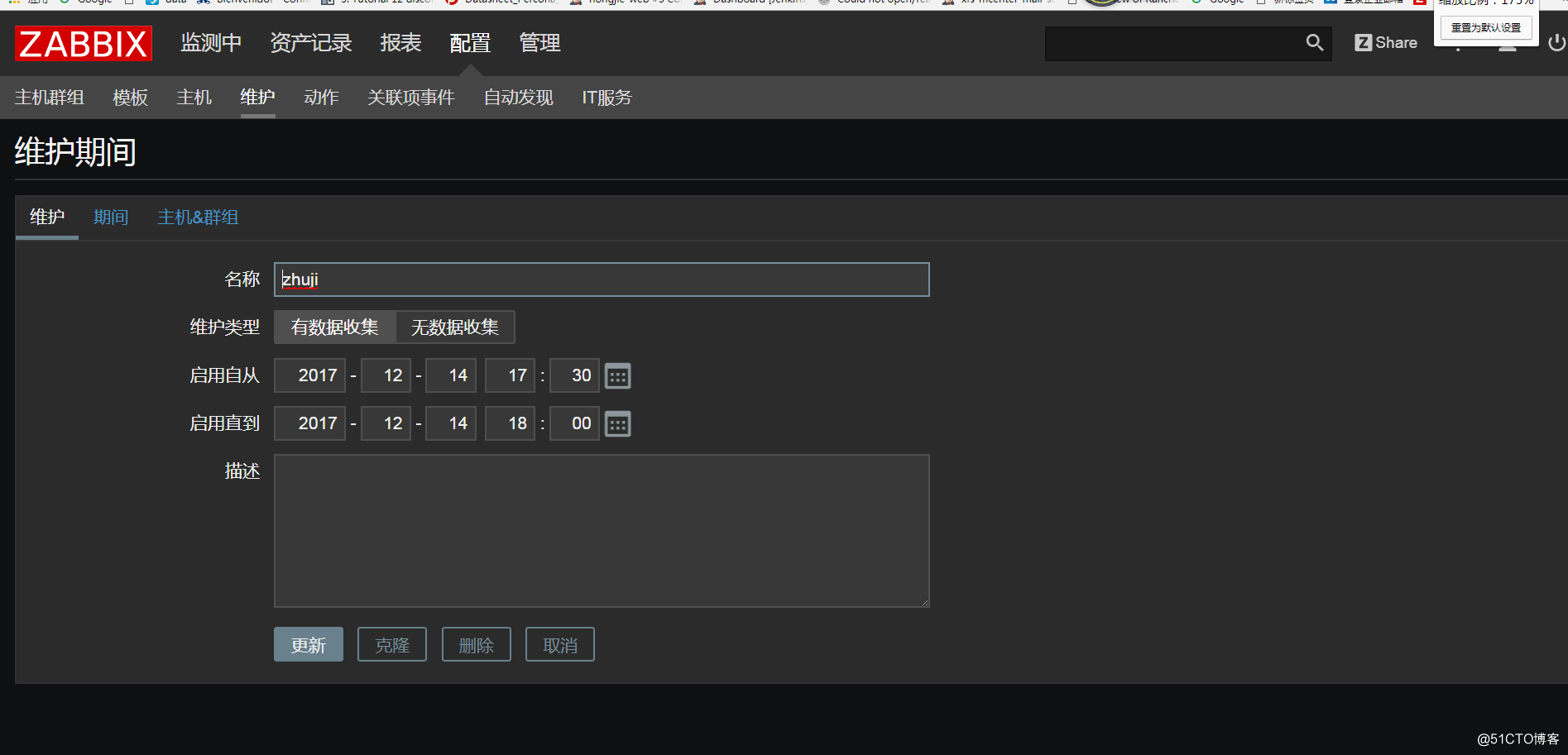This screenshot has width=1568, height=755.
Task: Open the 监测中 top menu
Action: pyautogui.click(x=211, y=43)
